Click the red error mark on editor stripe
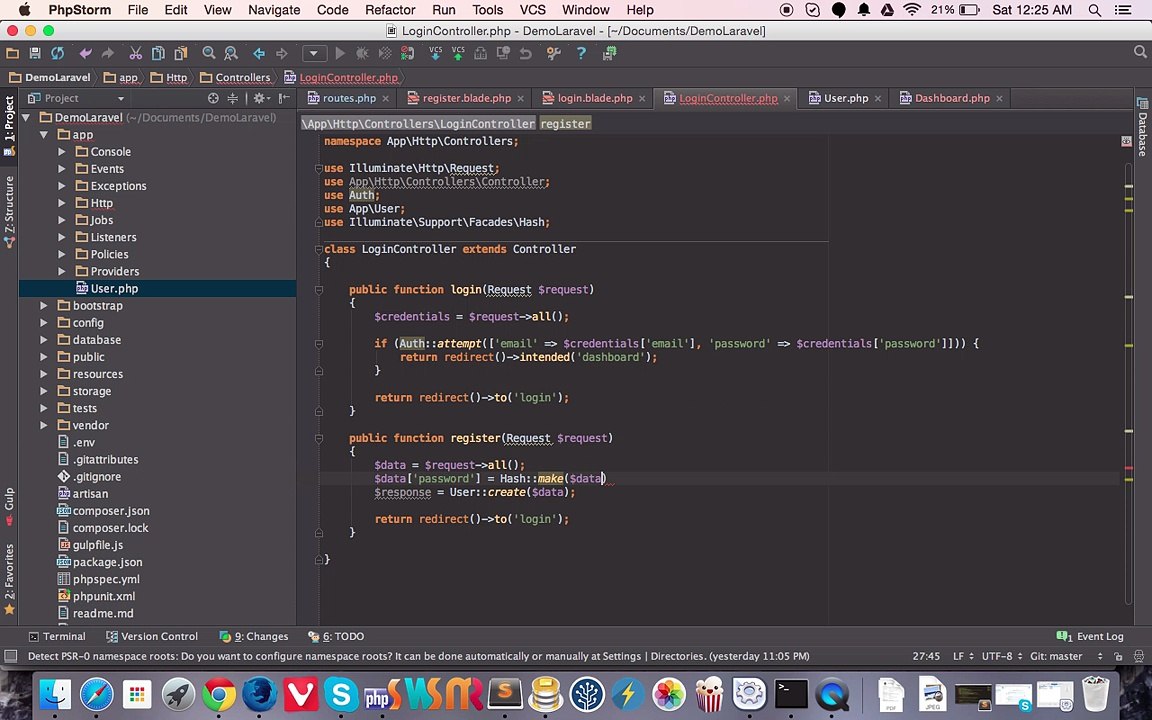 pyautogui.click(x=1129, y=468)
